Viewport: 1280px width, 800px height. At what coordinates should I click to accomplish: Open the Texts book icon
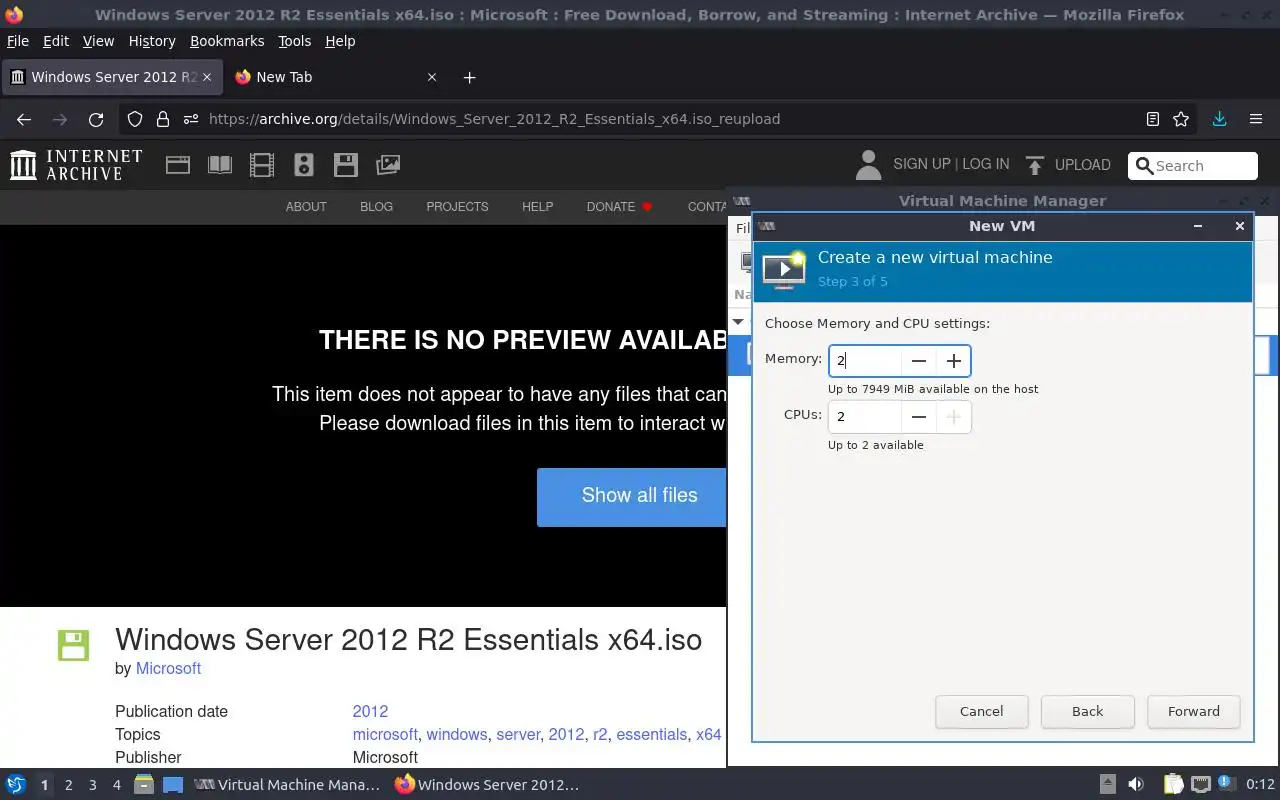(x=220, y=165)
